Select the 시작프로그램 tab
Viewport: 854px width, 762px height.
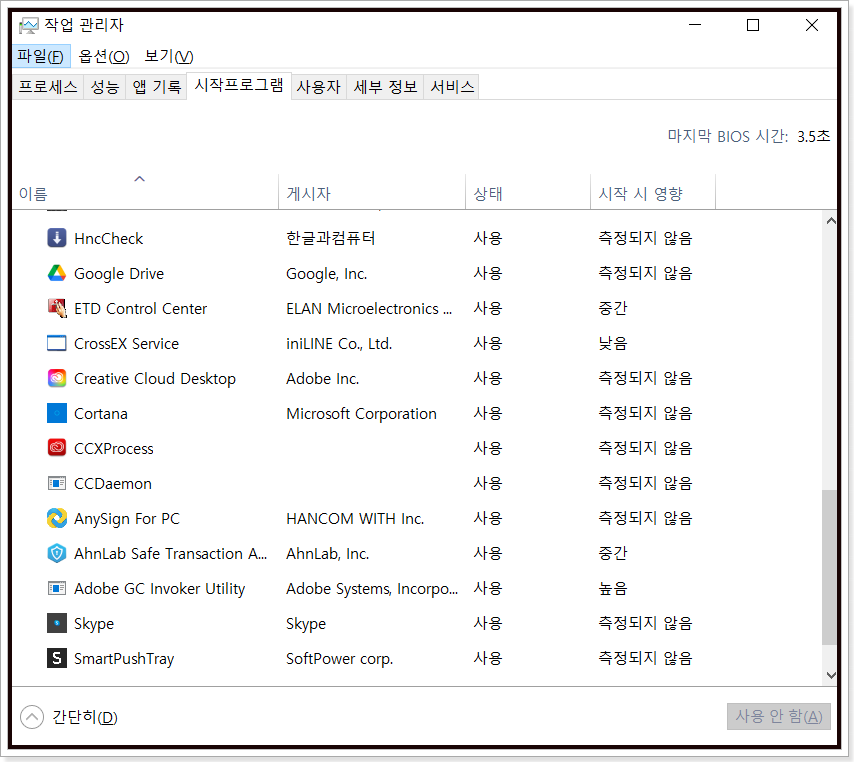tap(239, 85)
